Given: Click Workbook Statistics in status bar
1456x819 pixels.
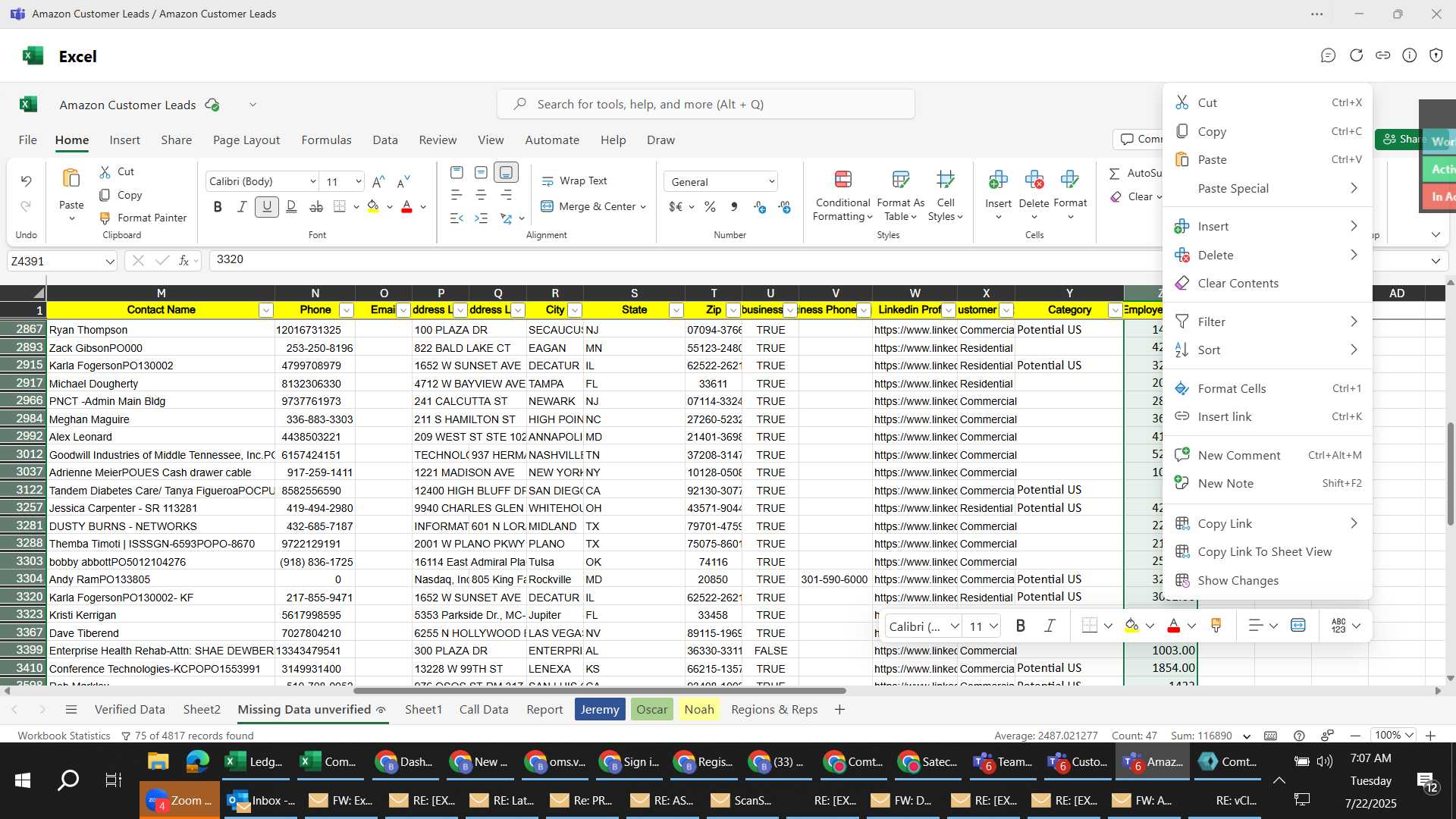Looking at the screenshot, I should 64,736.
